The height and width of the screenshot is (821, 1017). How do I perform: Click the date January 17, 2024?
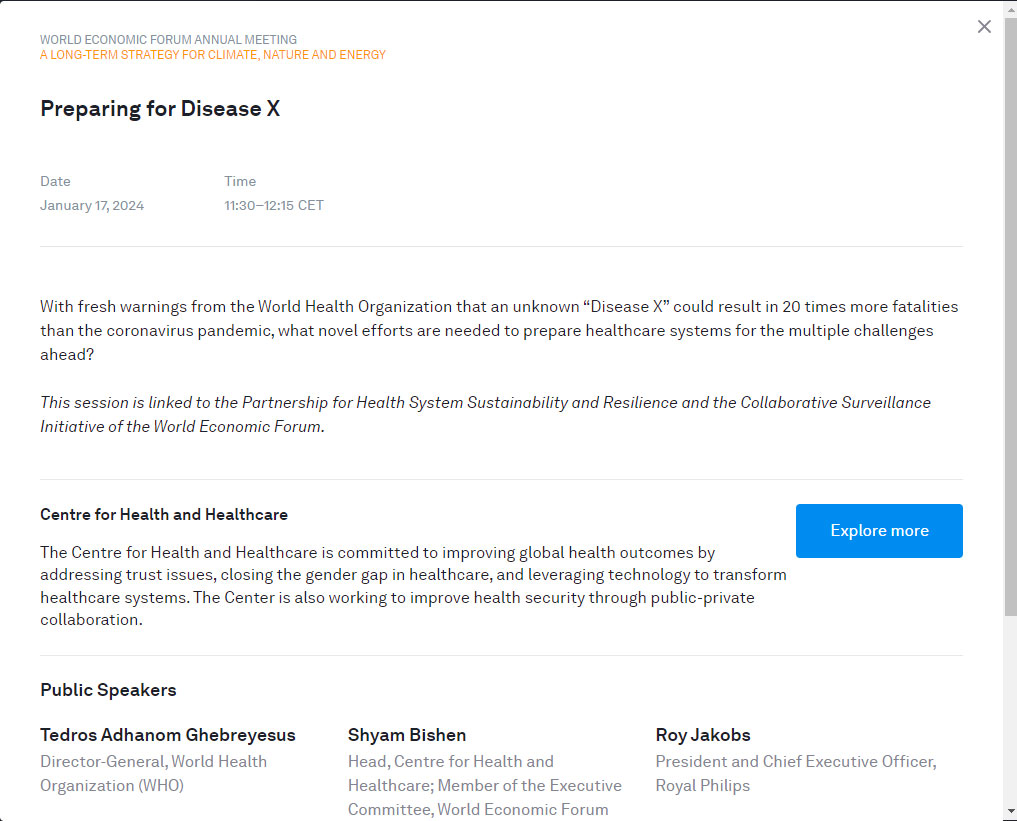tap(92, 206)
